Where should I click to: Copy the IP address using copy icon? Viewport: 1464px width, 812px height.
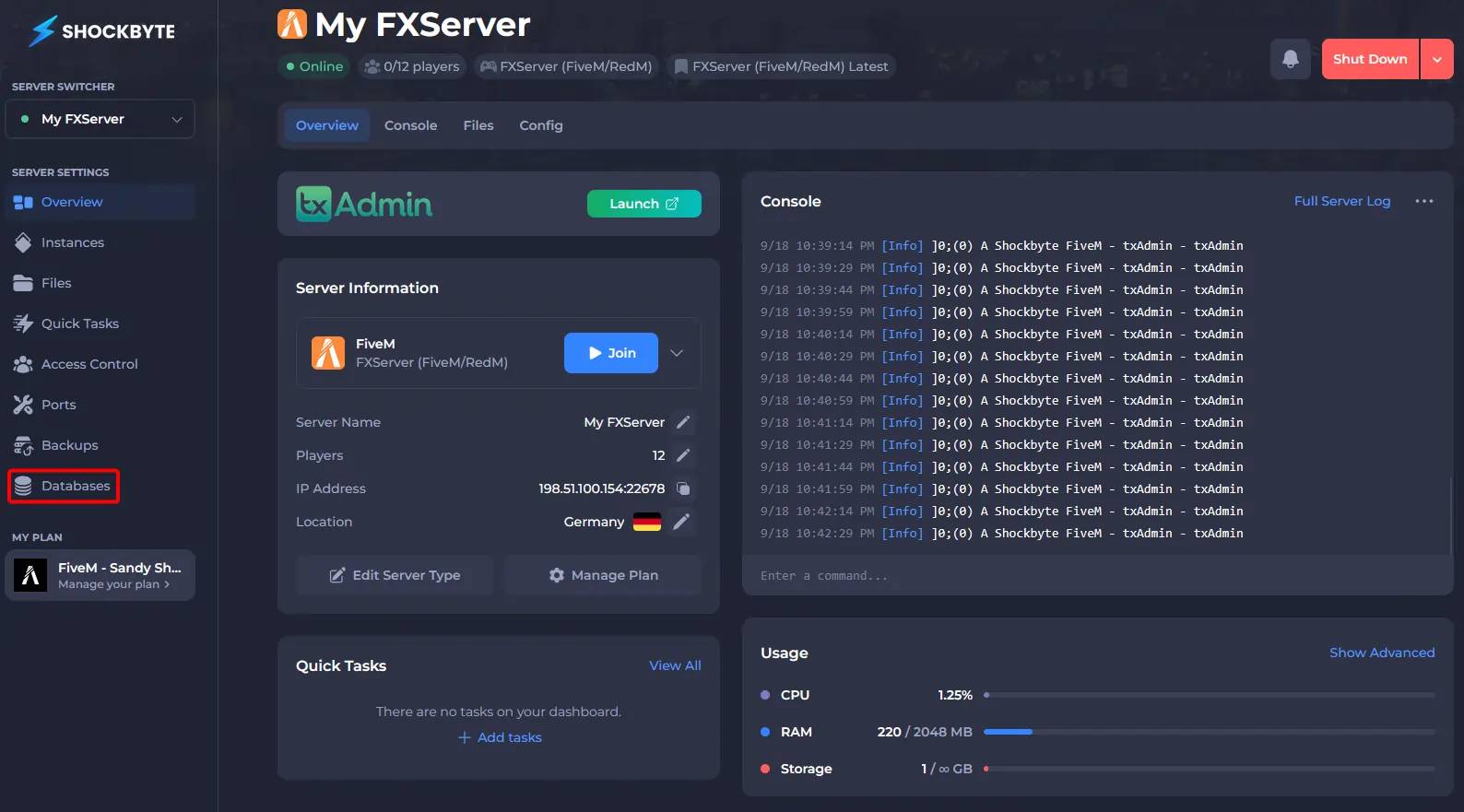click(683, 488)
